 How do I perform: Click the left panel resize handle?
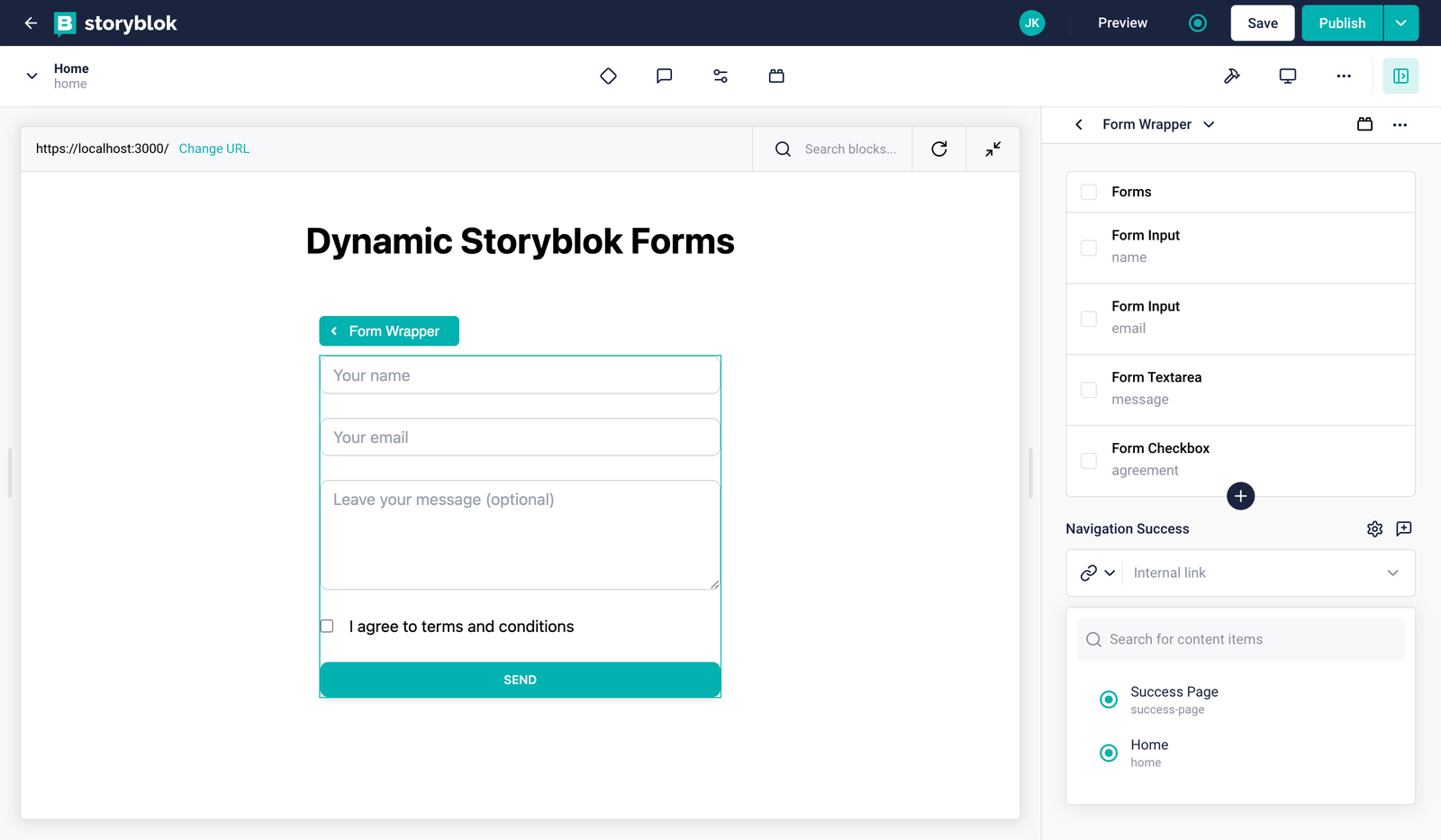[x=10, y=473]
